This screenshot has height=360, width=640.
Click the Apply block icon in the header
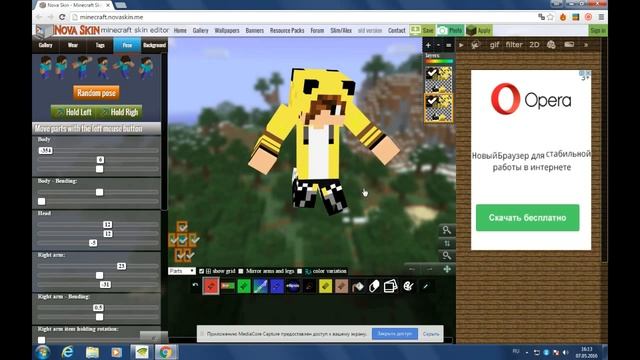471,31
